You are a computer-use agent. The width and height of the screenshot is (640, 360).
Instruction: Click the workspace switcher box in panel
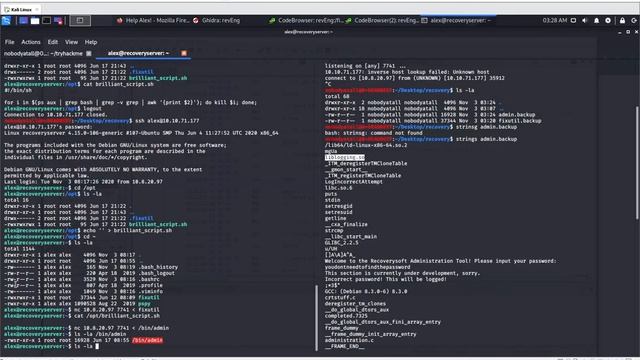(x=80, y=20)
